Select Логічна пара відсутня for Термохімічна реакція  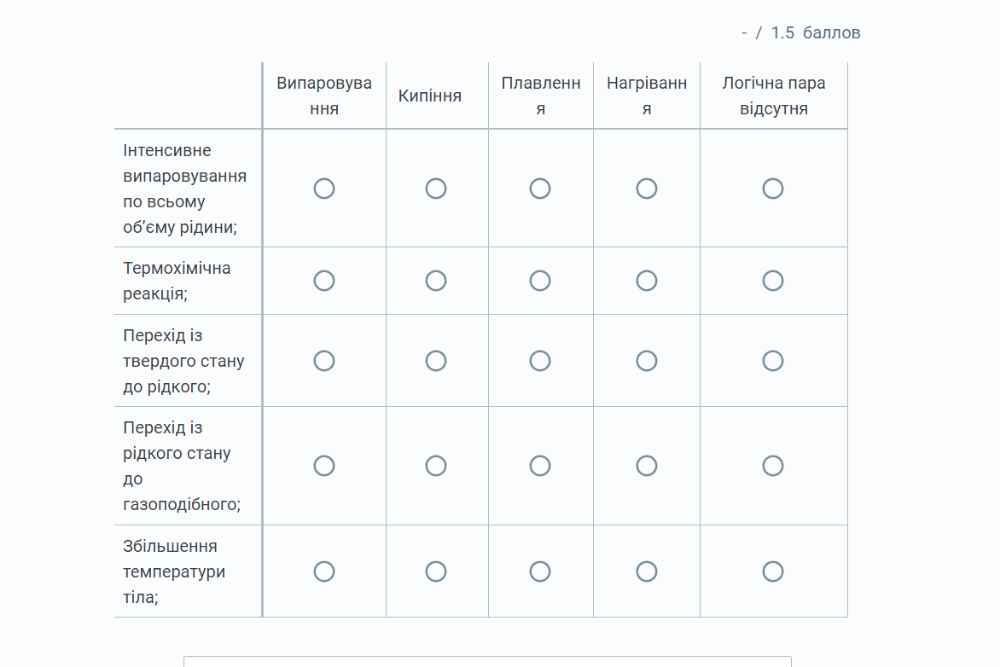(773, 281)
